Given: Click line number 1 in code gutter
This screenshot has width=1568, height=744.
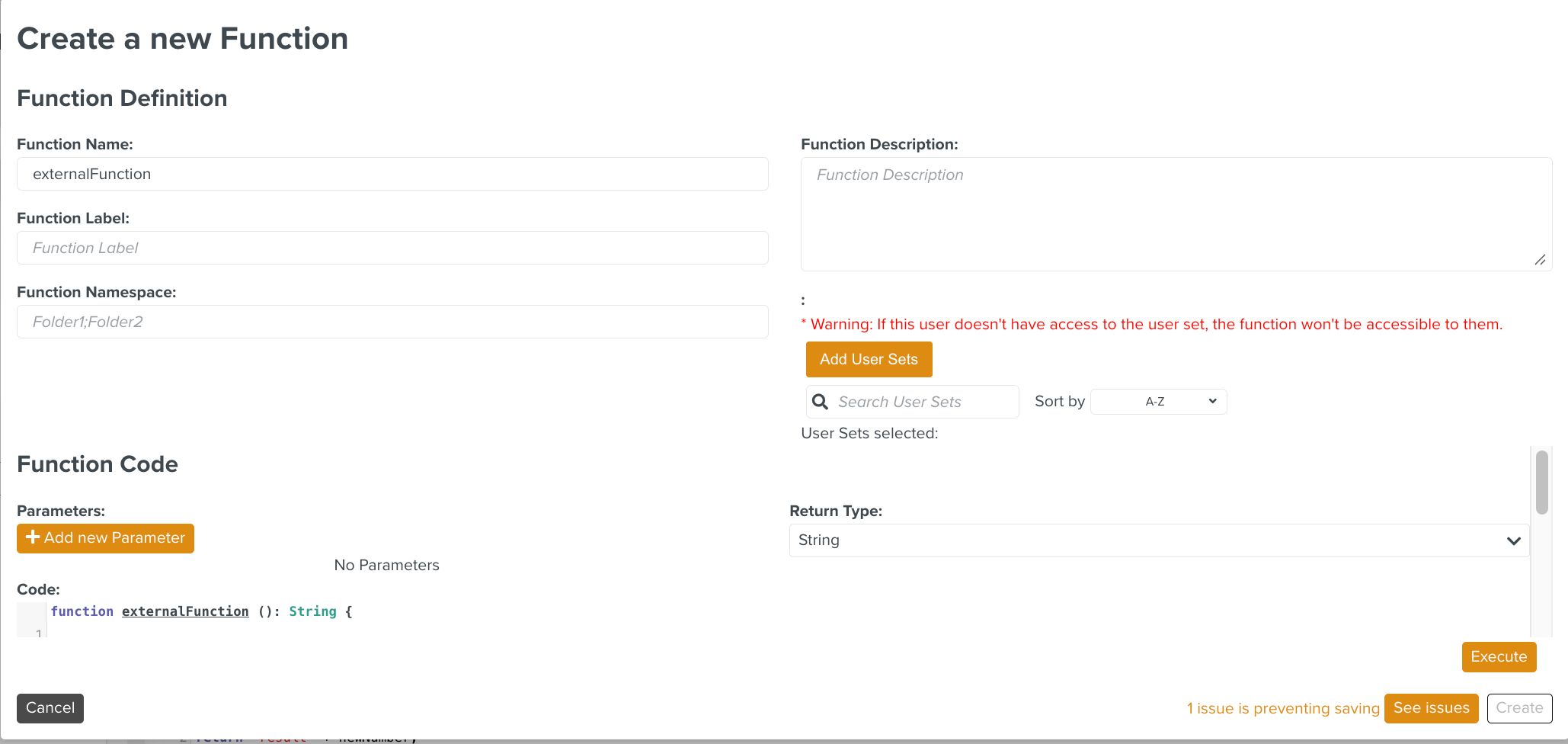Looking at the screenshot, I should tap(38, 633).
